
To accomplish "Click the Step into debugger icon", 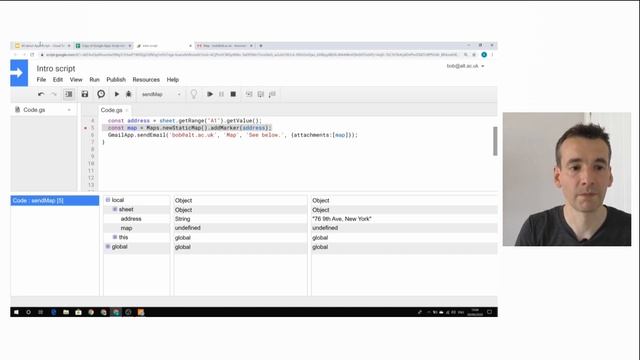I will click(x=249, y=94).
